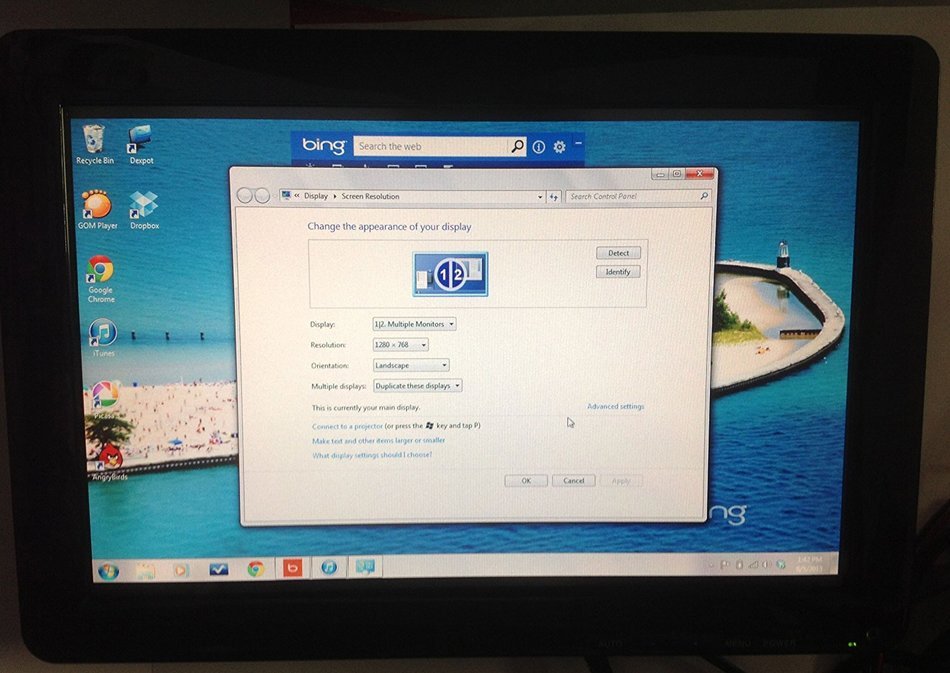This screenshot has height=673, width=950.
Task: Click the Display breadcrumb in address bar
Action: (x=316, y=196)
